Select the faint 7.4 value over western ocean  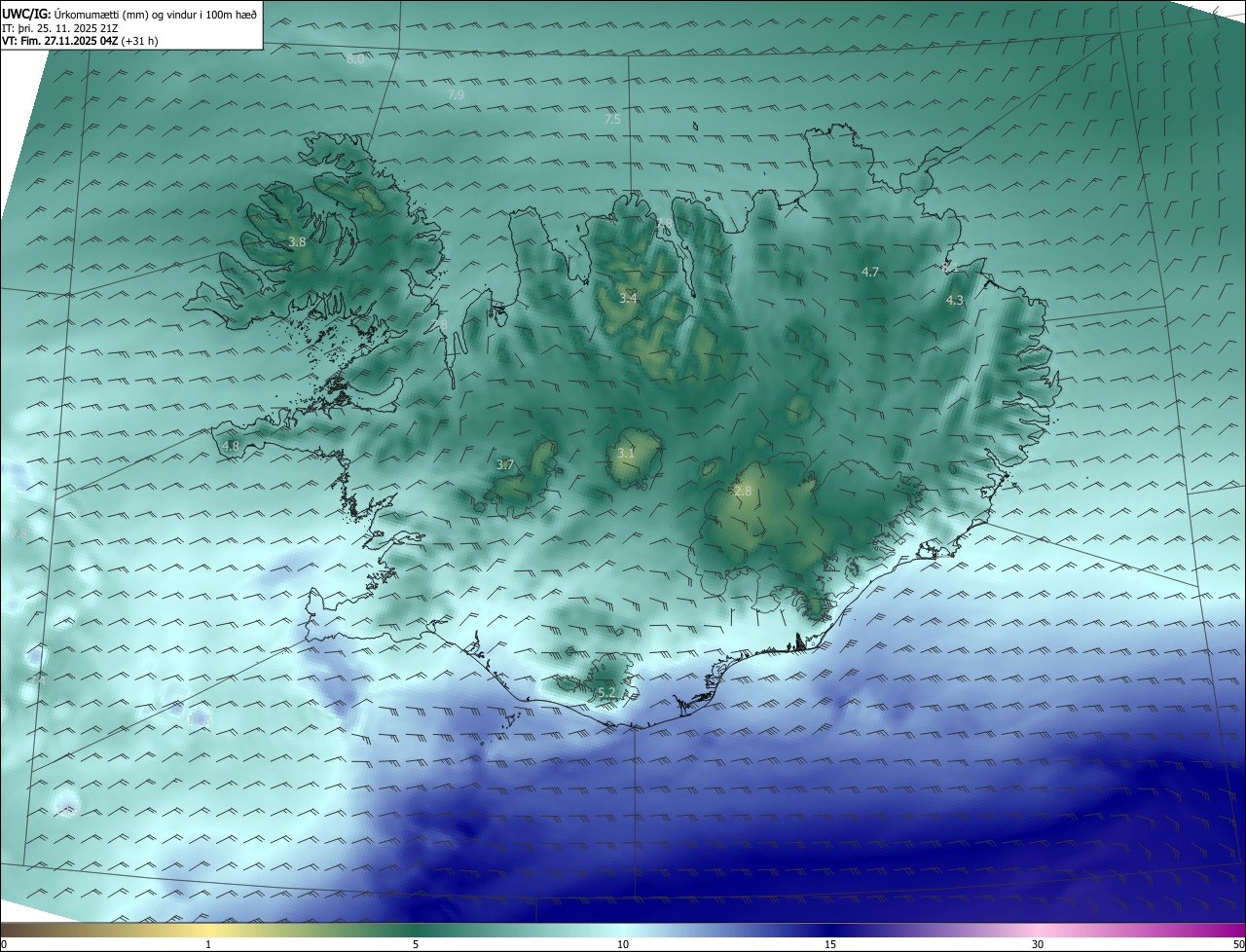click(x=37, y=681)
